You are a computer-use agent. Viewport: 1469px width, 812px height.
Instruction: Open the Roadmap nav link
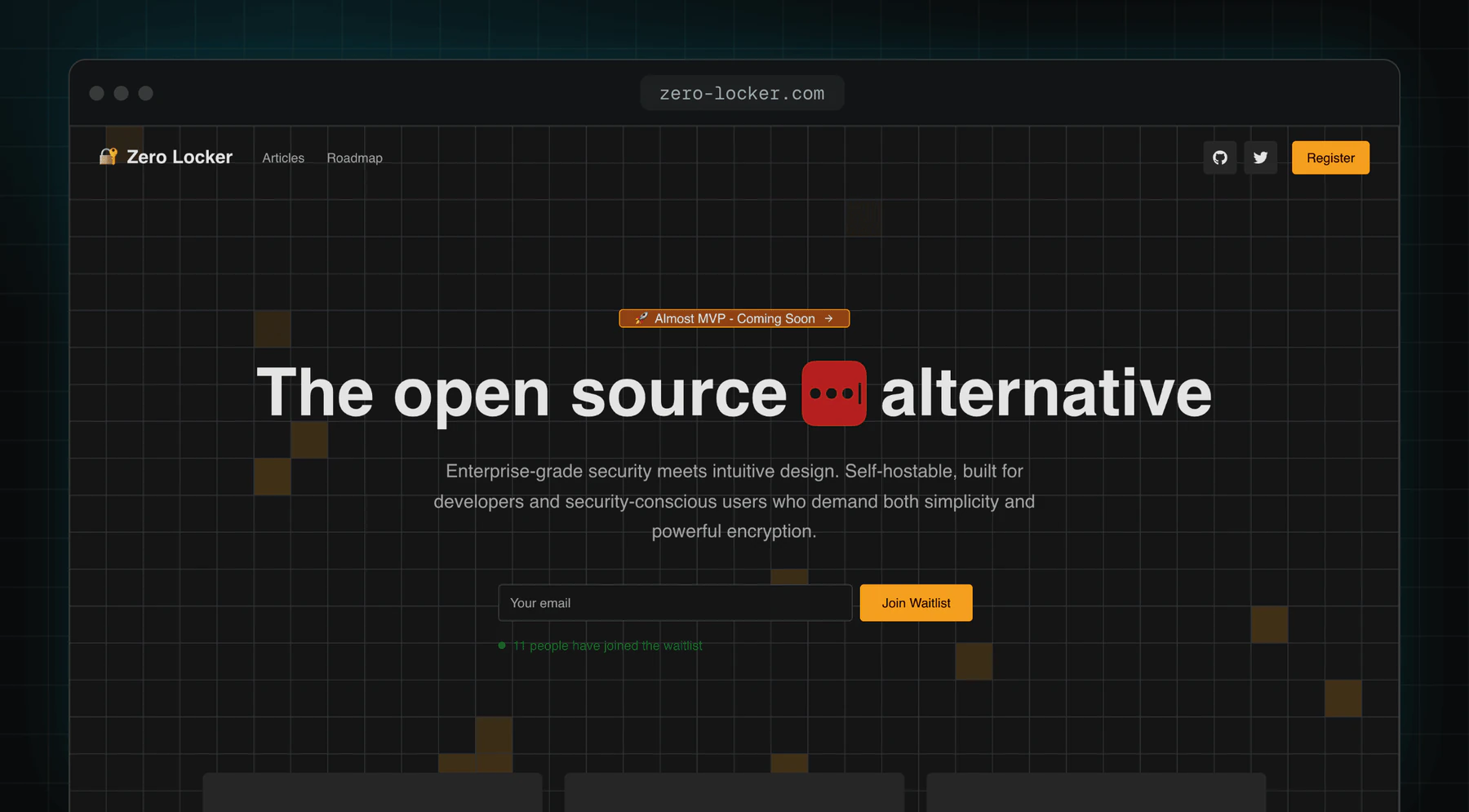pyautogui.click(x=354, y=158)
